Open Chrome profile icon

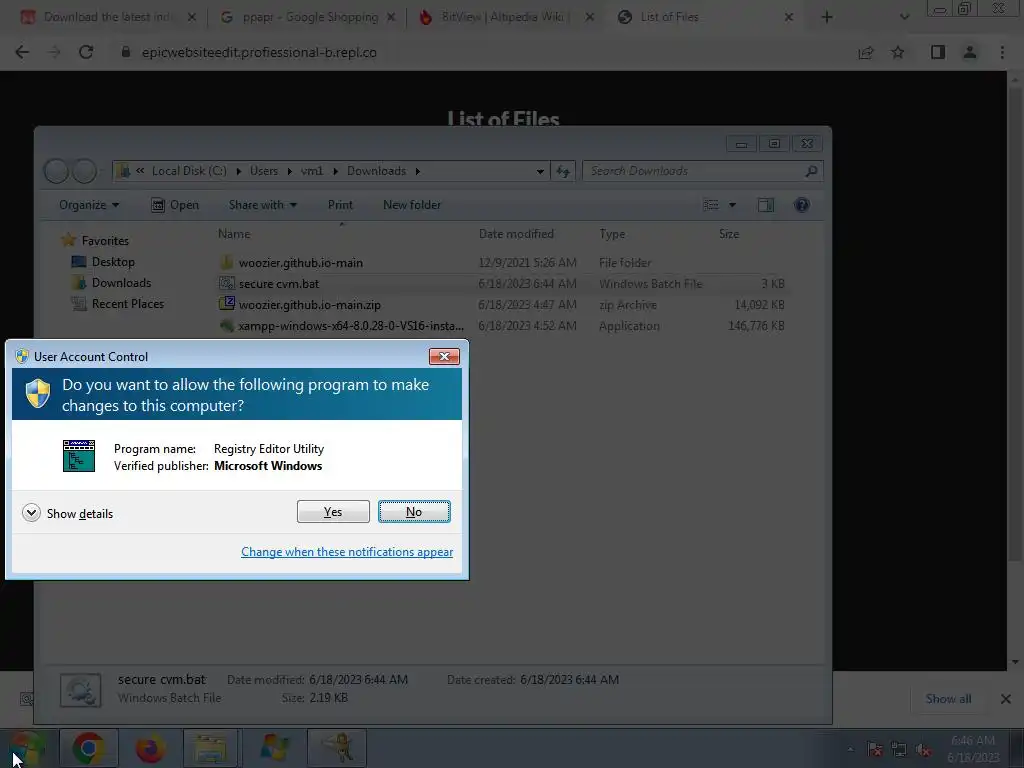coord(970,52)
